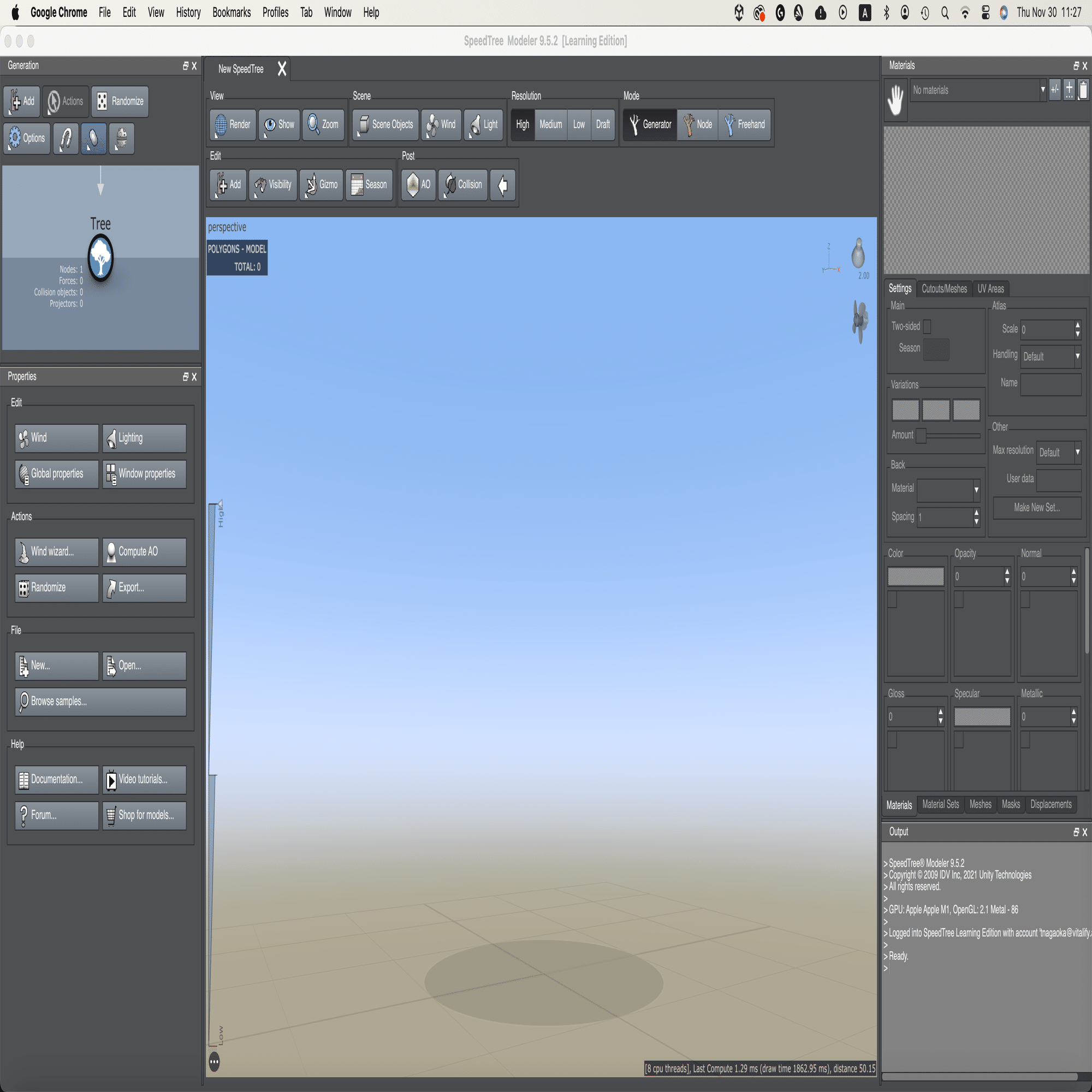The height and width of the screenshot is (1092, 1092).
Task: Switch resolution to Draft
Action: [603, 124]
